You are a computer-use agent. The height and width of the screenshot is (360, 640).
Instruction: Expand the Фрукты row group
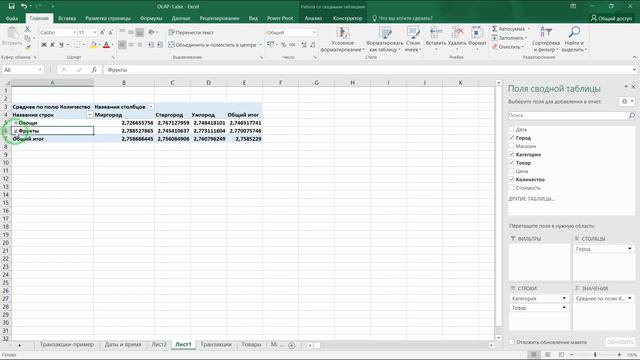tap(16, 131)
